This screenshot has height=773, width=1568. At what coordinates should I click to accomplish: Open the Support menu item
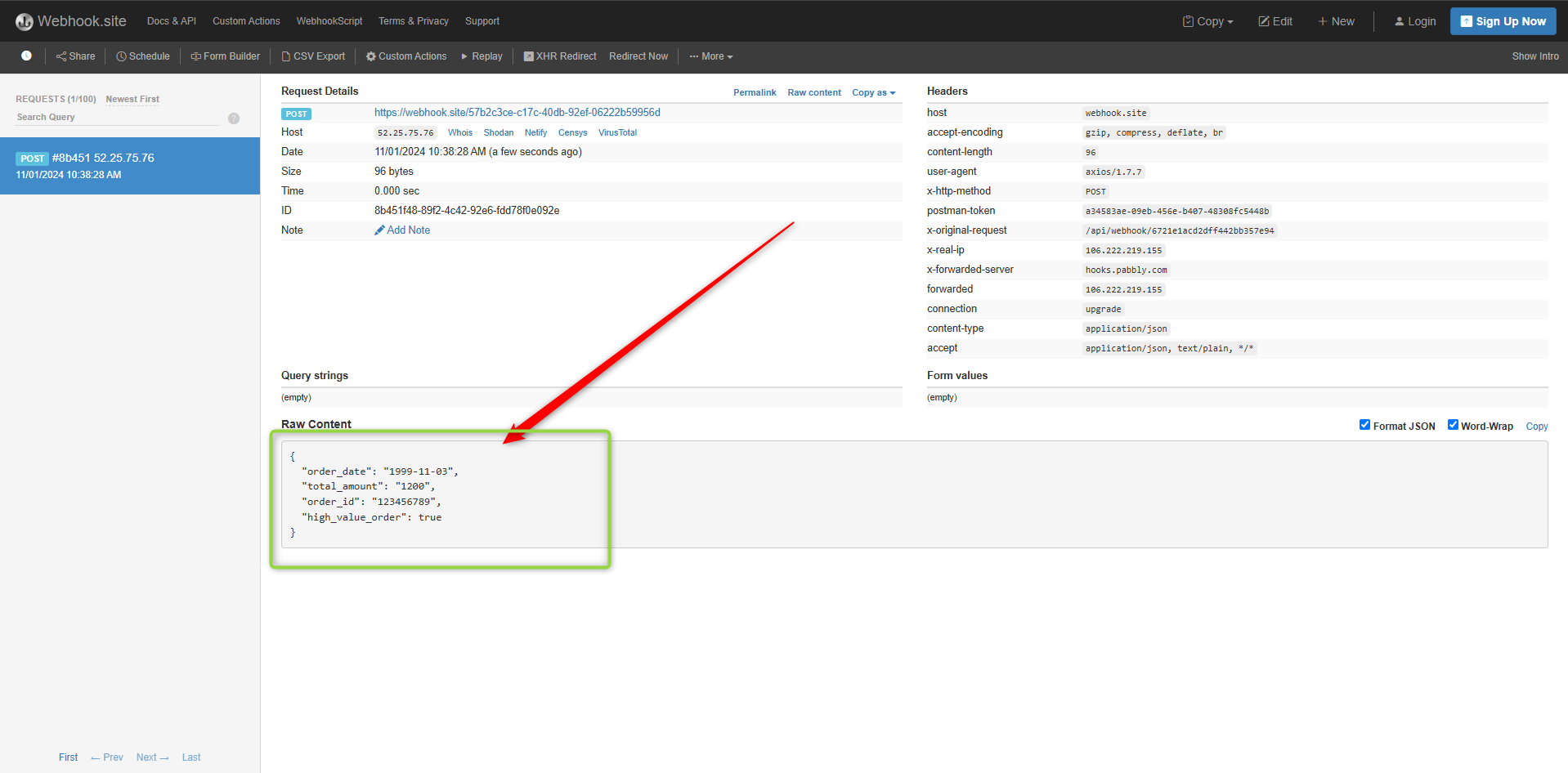(482, 21)
